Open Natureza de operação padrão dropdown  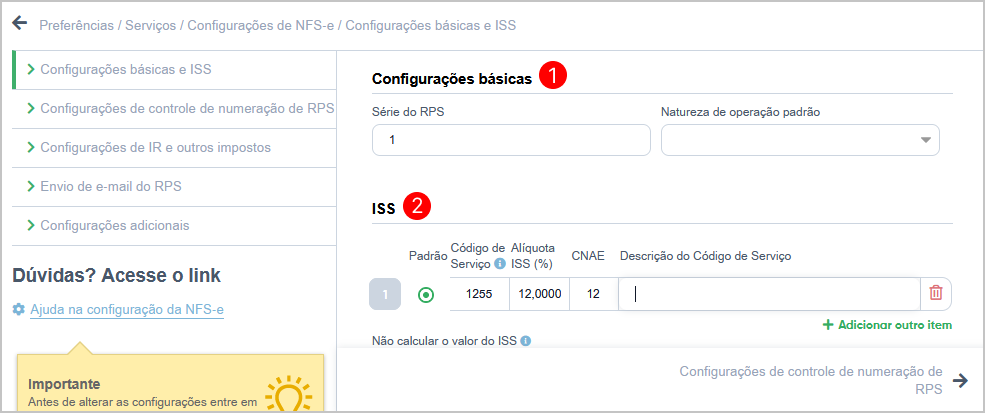coord(800,140)
